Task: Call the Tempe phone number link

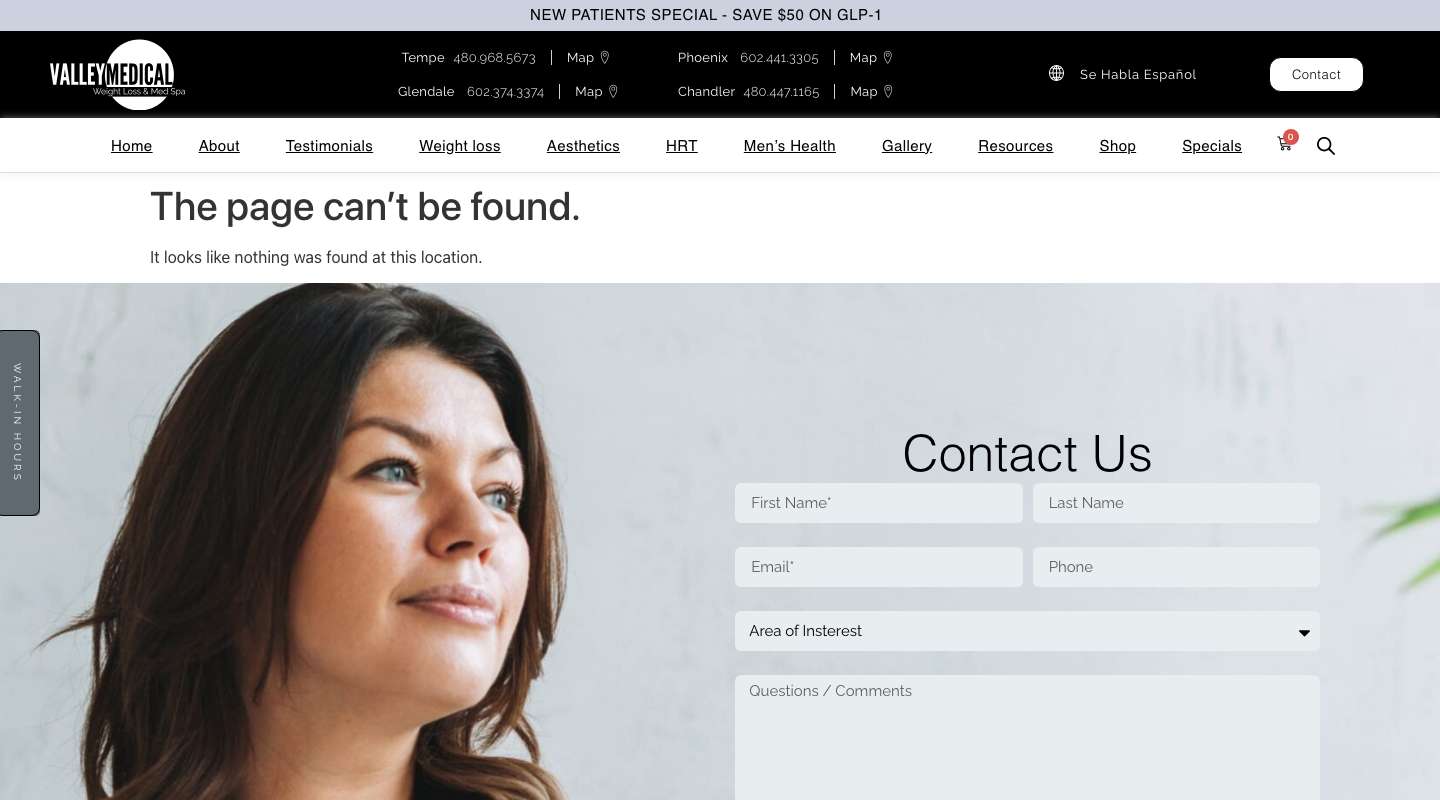Action: [494, 58]
